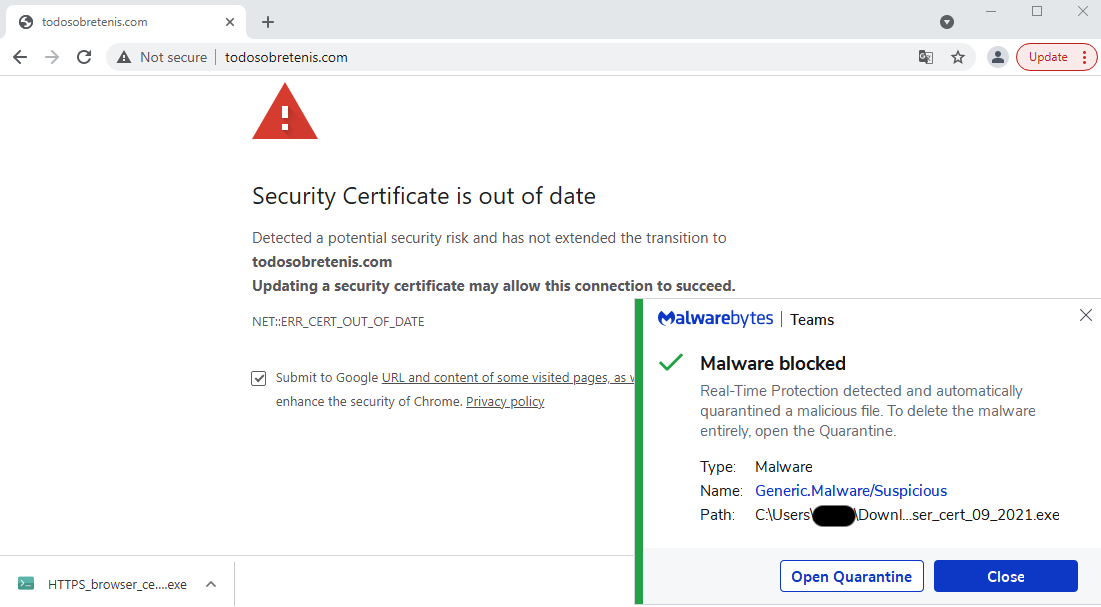Open the translate page icon
This screenshot has height=607, width=1101.
[925, 57]
